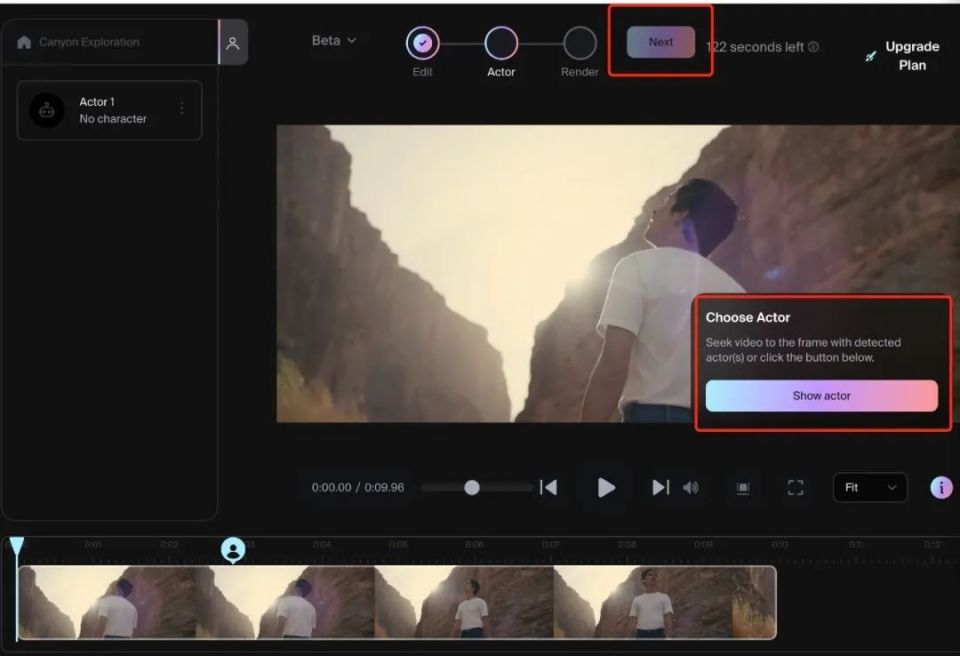
Task: Open the actor panel person icon
Action: pyautogui.click(x=233, y=43)
